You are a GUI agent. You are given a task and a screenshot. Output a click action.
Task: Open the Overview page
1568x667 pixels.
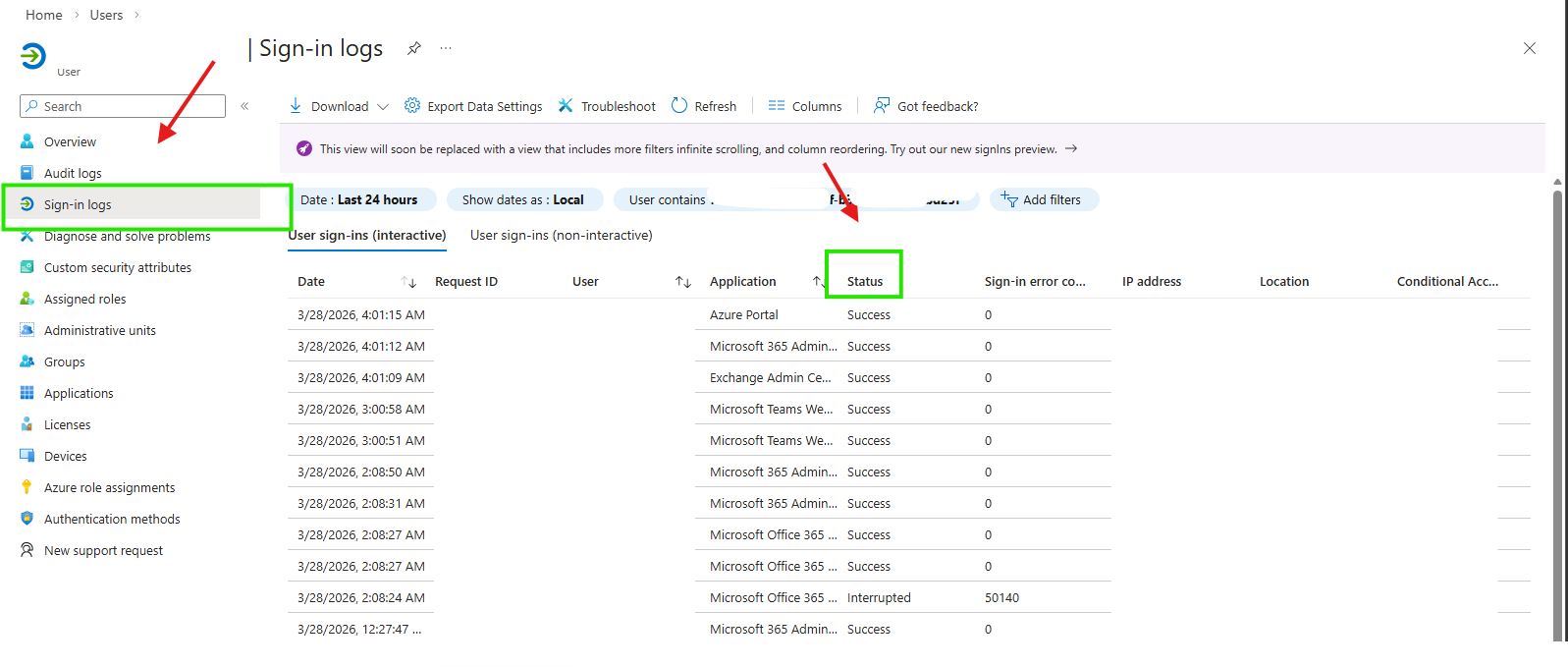(x=70, y=141)
